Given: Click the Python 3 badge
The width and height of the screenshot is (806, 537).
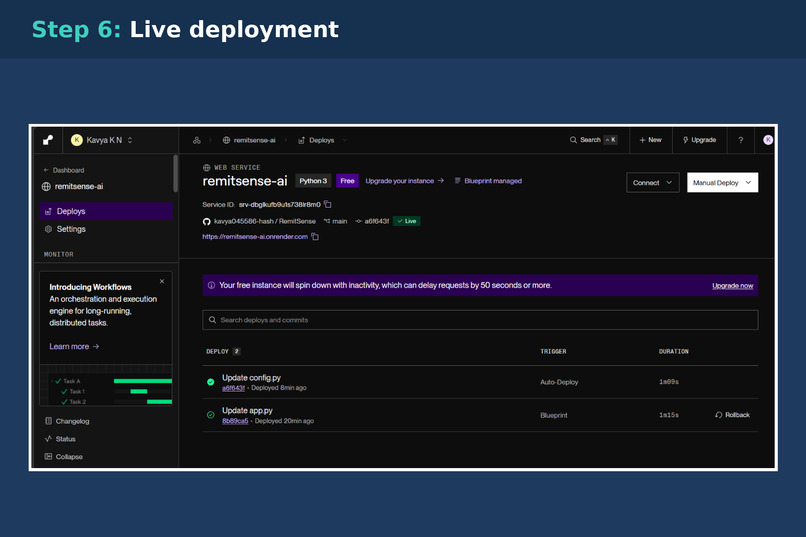Looking at the screenshot, I should coord(313,181).
